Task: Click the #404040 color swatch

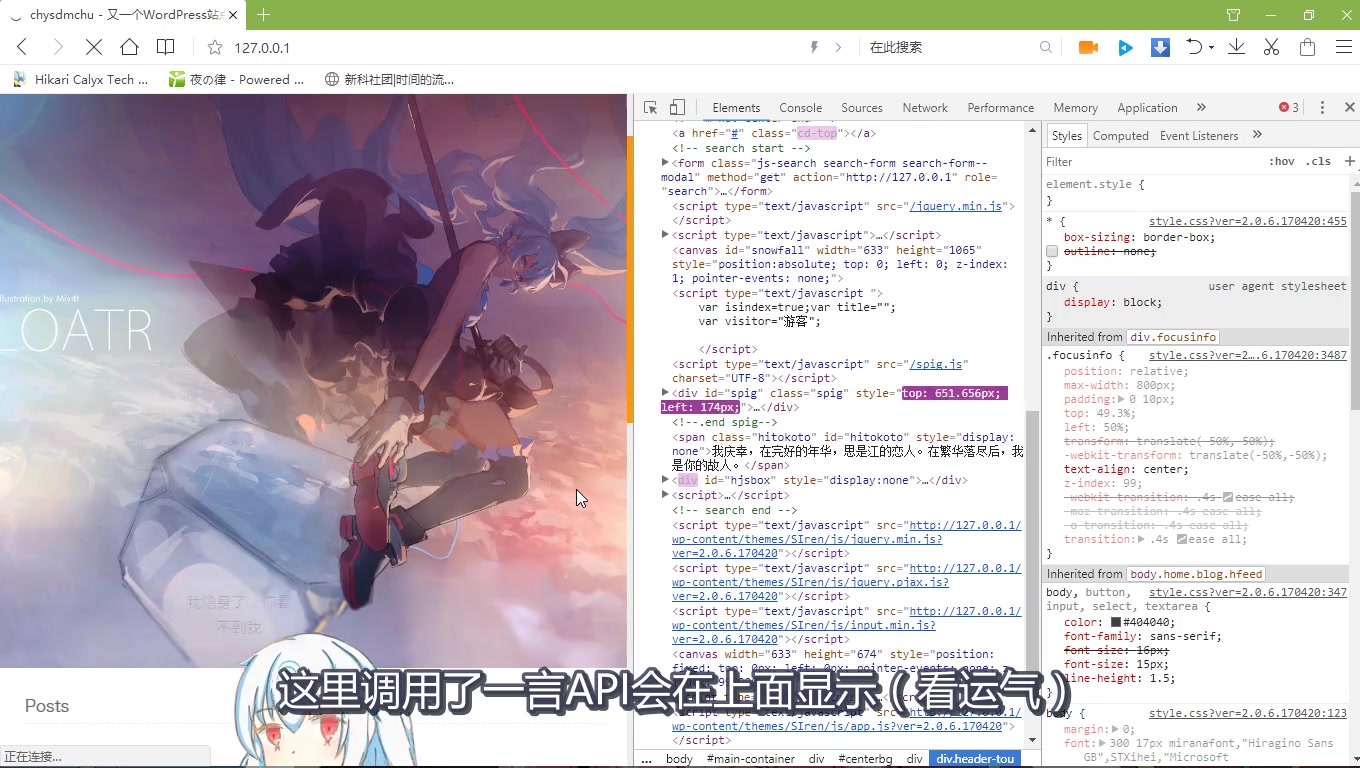Action: click(1116, 622)
